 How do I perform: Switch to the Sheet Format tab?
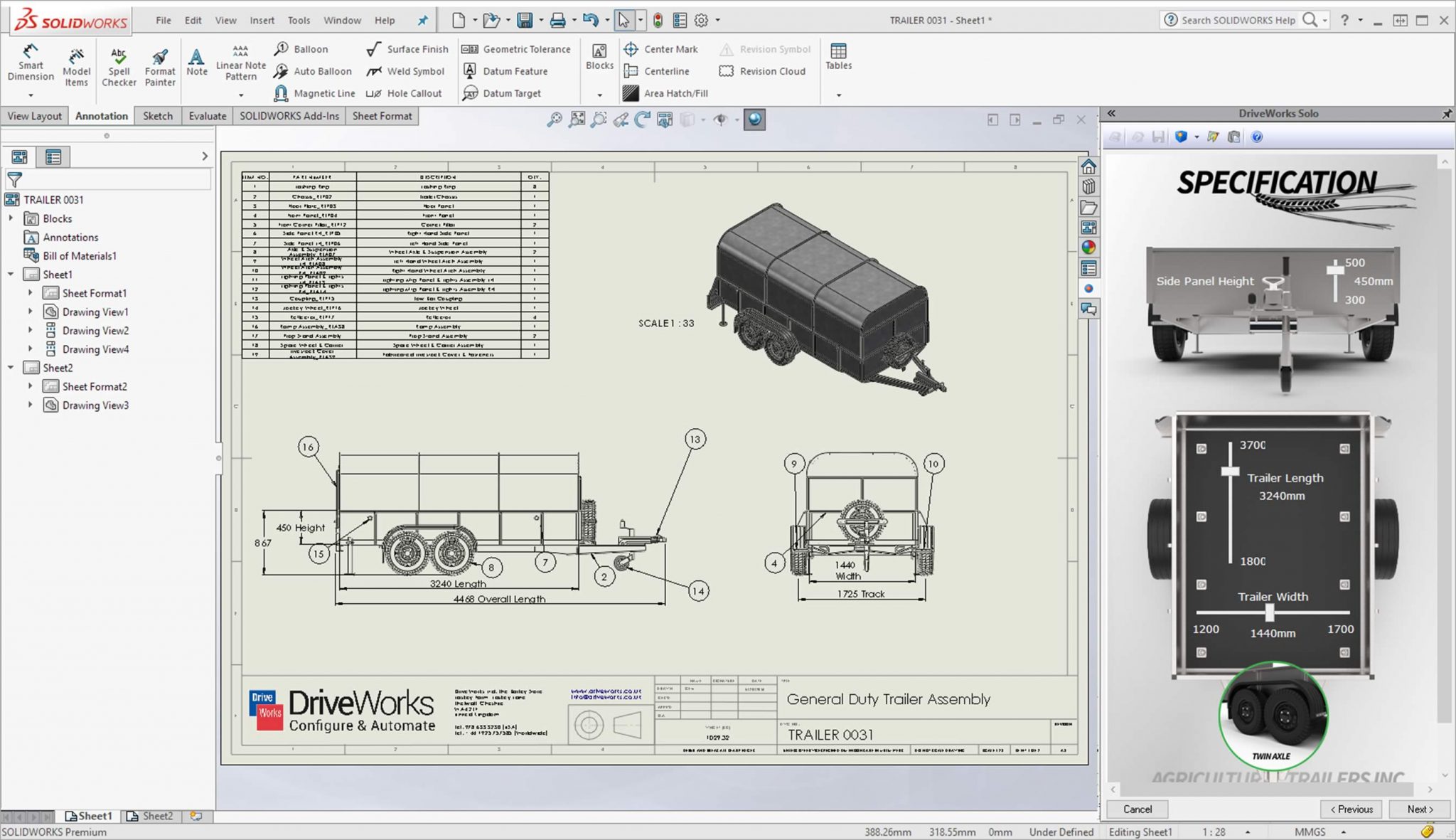(x=382, y=116)
